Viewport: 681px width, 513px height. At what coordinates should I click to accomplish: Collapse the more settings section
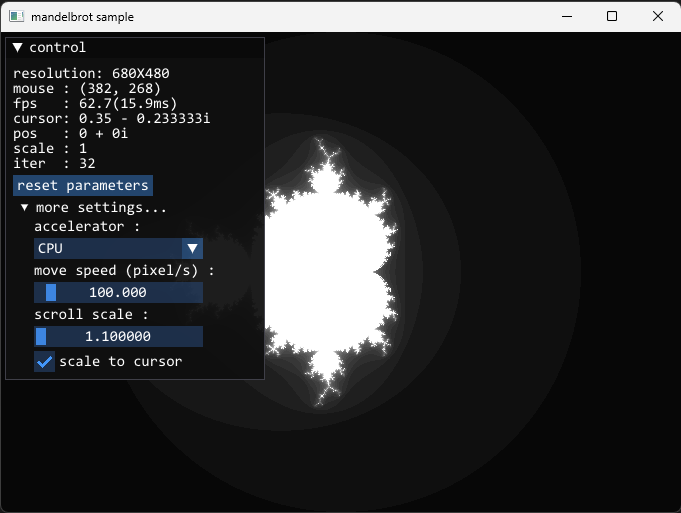coord(25,208)
